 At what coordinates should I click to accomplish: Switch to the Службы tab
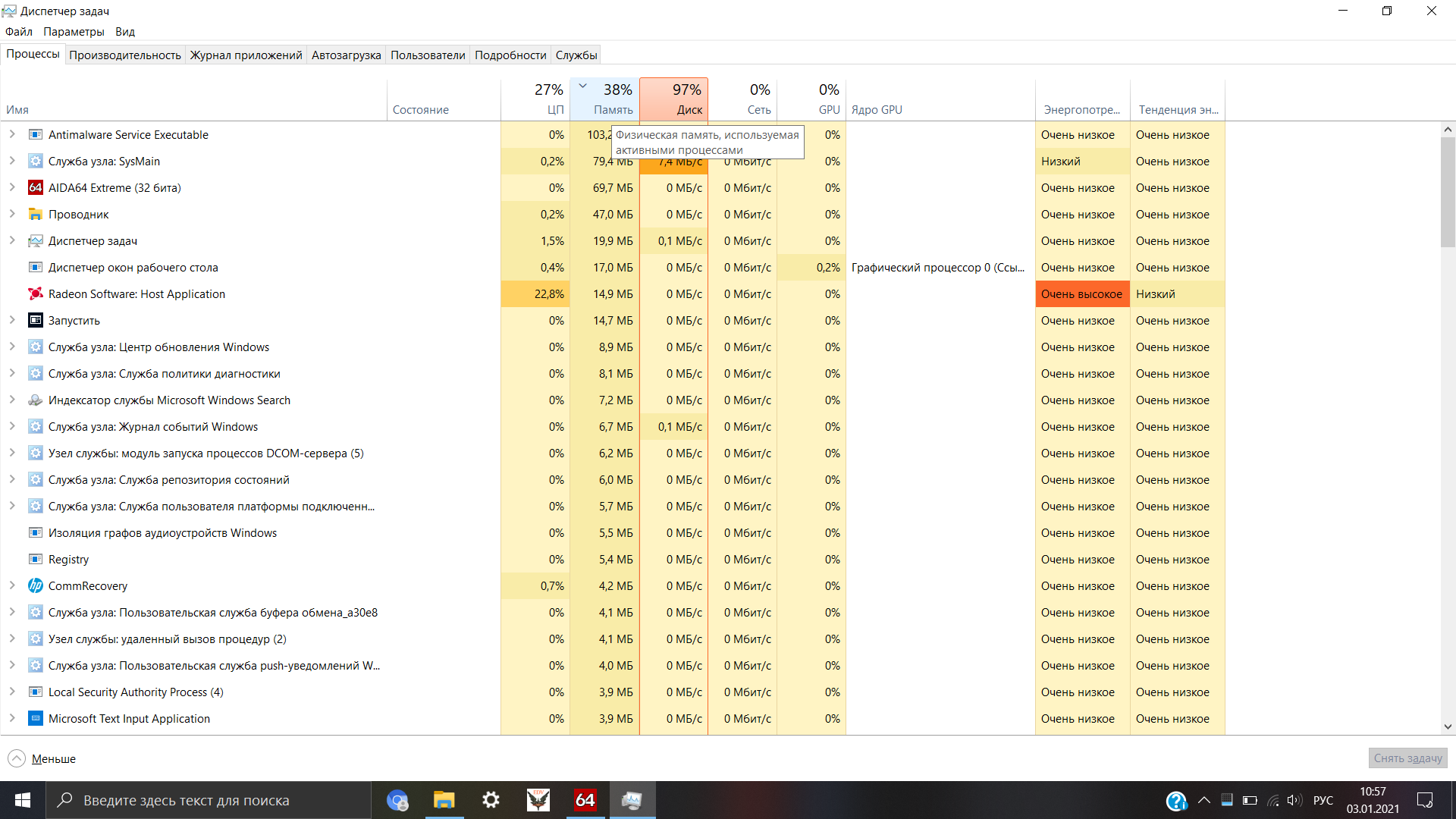(x=576, y=55)
